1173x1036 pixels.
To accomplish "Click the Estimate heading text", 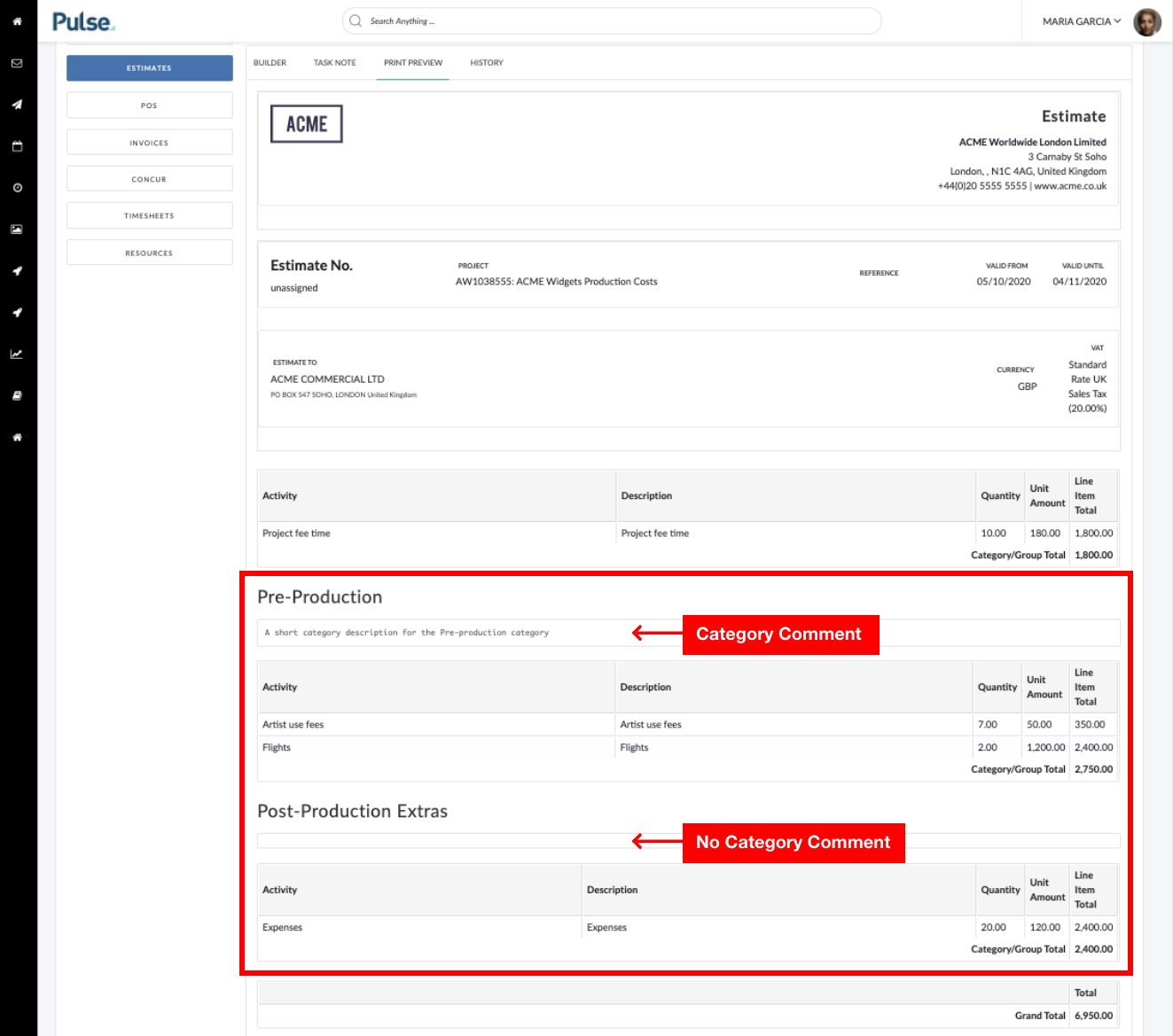I will pyautogui.click(x=1074, y=116).
